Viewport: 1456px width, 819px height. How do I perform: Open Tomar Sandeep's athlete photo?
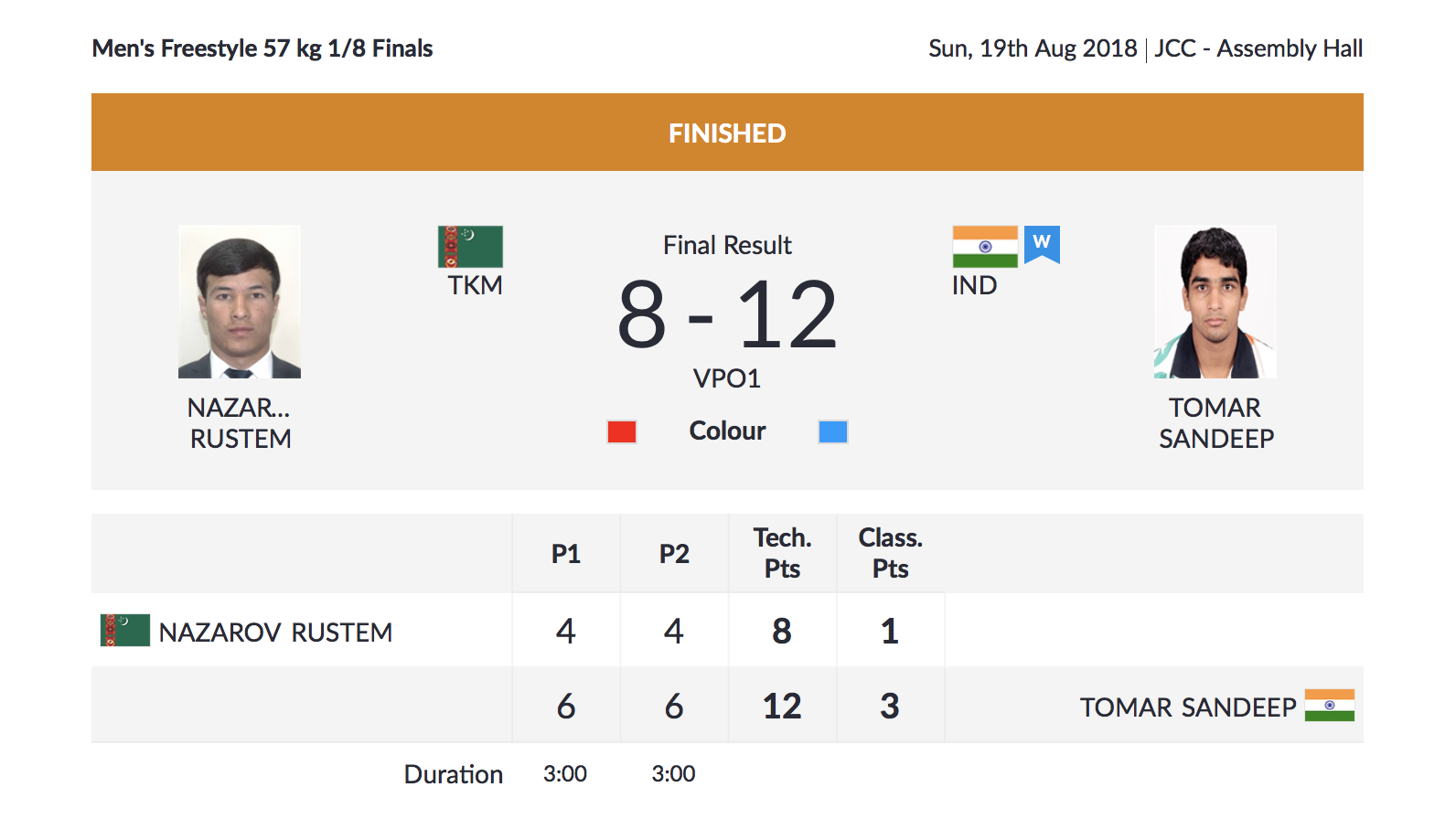click(1215, 302)
